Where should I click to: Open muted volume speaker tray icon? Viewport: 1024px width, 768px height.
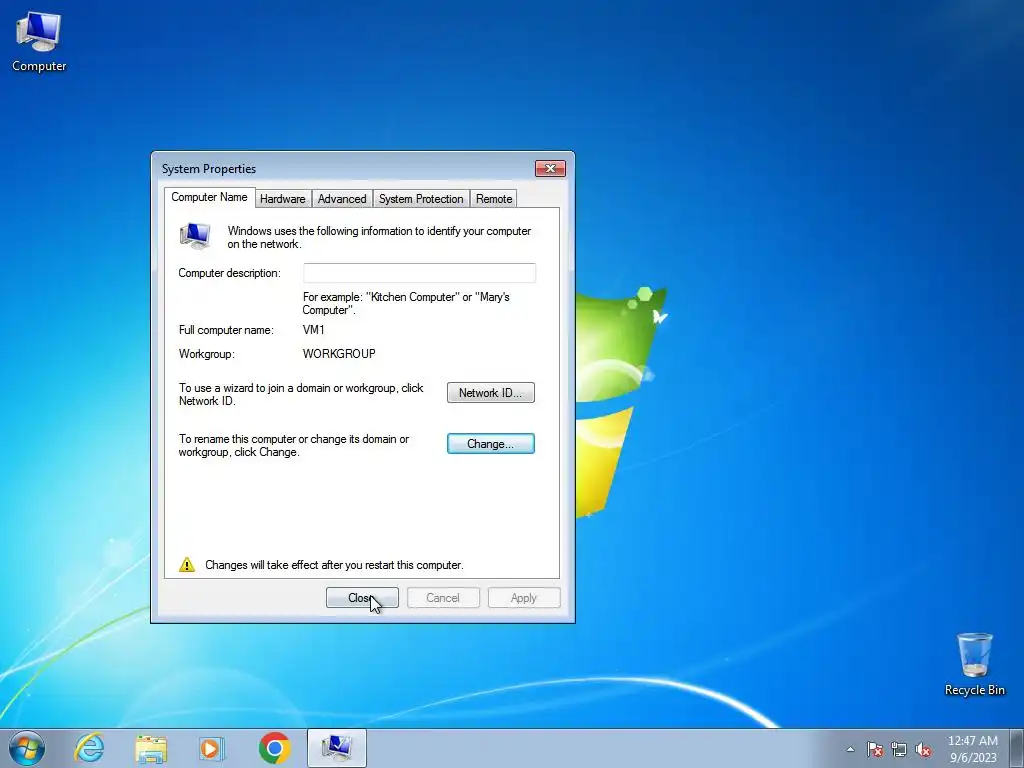(x=923, y=749)
